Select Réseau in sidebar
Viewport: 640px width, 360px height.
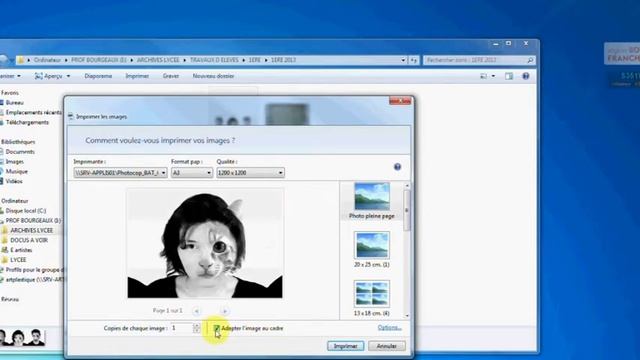[10, 299]
